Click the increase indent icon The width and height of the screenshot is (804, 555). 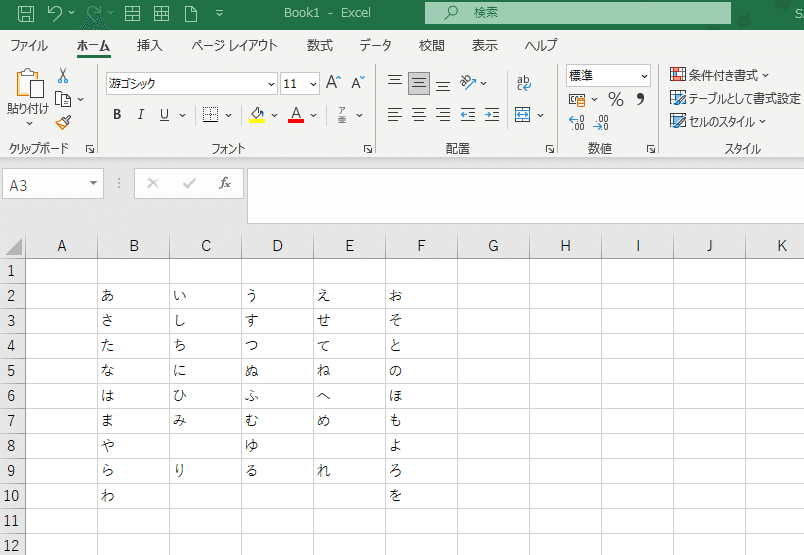[492, 114]
